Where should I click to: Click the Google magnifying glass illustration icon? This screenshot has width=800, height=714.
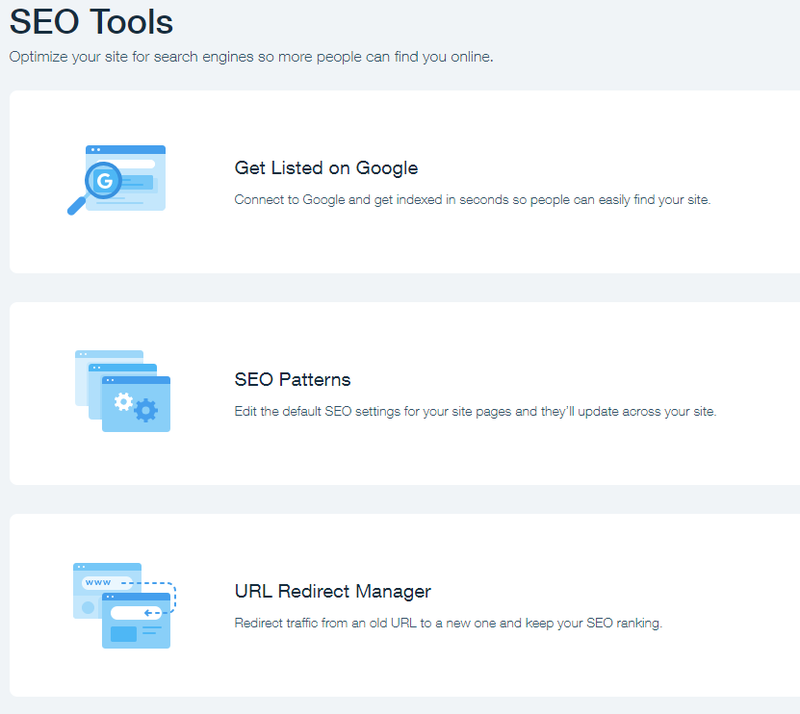click(x=116, y=180)
